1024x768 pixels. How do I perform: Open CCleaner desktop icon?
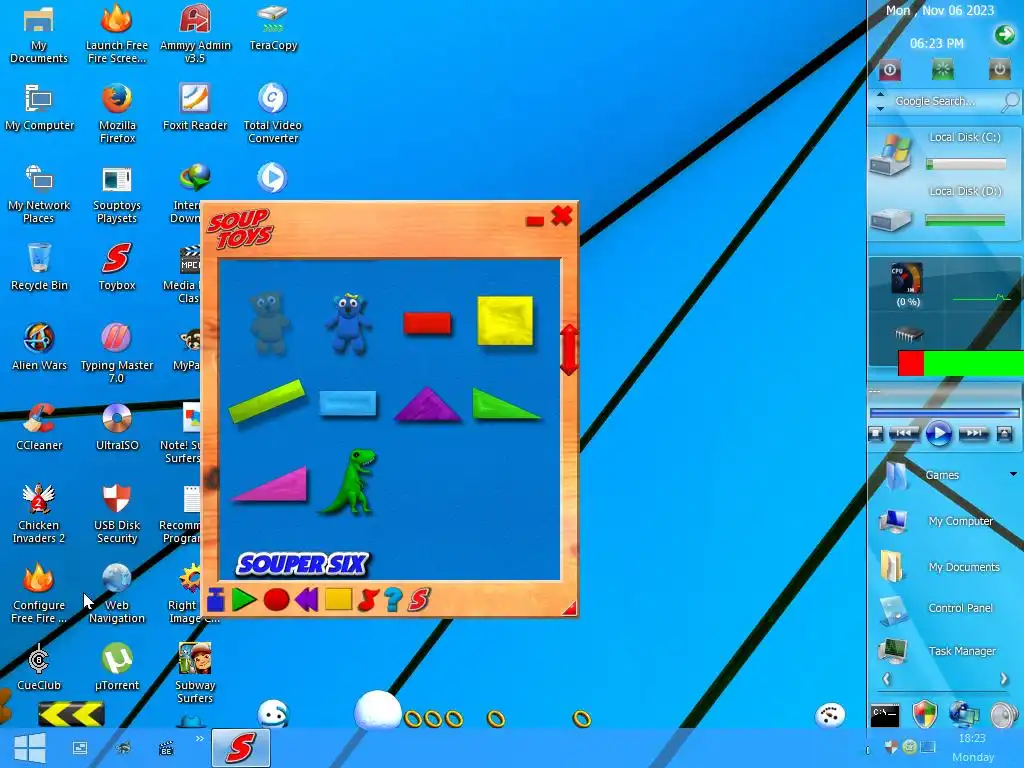coord(39,426)
